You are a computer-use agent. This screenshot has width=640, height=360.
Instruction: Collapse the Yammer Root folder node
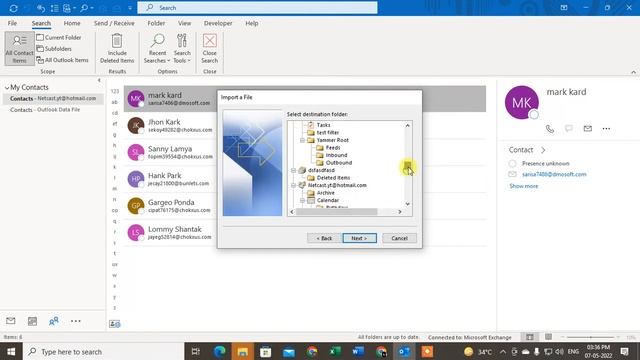302,140
